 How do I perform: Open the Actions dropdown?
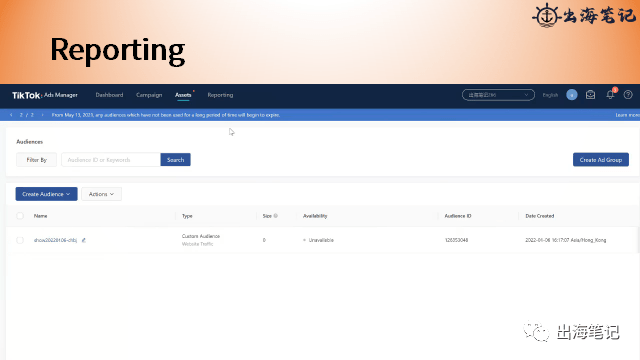click(x=101, y=194)
